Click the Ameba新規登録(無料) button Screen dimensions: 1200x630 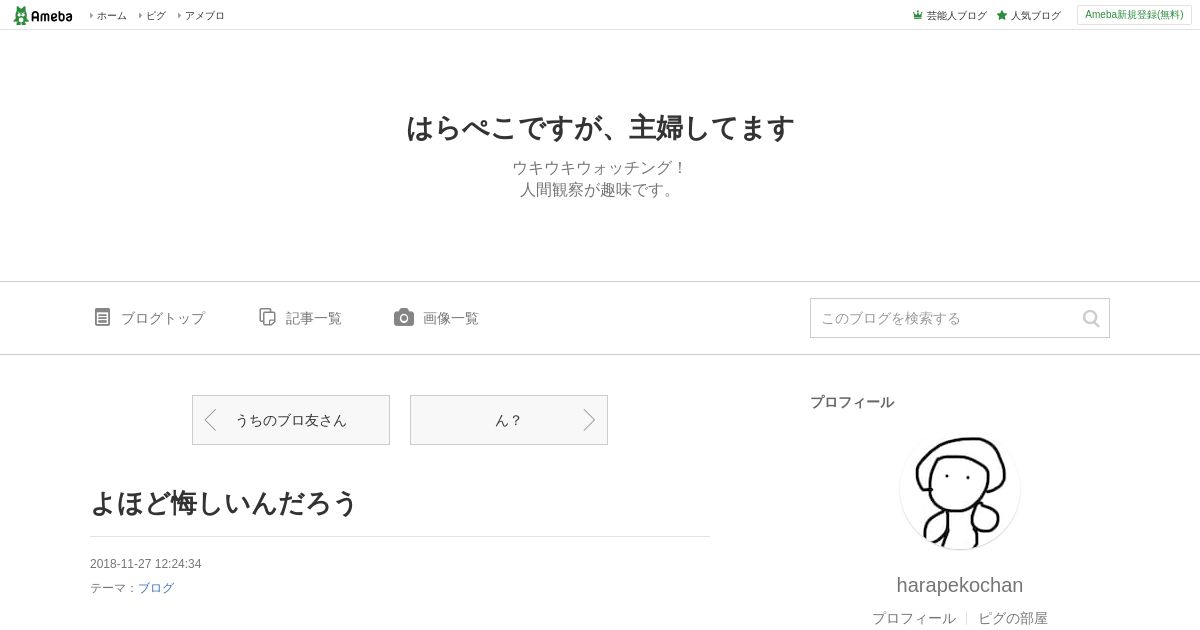(x=1134, y=15)
